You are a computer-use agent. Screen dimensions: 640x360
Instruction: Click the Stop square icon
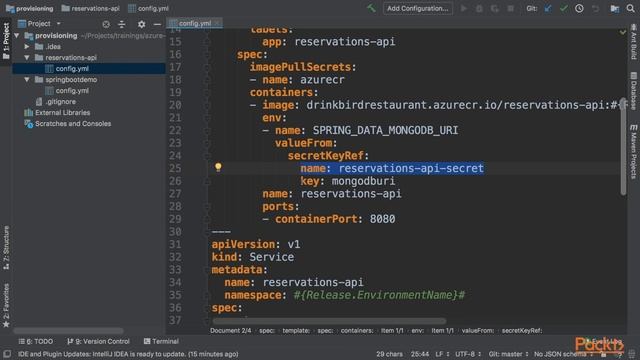pos(510,8)
